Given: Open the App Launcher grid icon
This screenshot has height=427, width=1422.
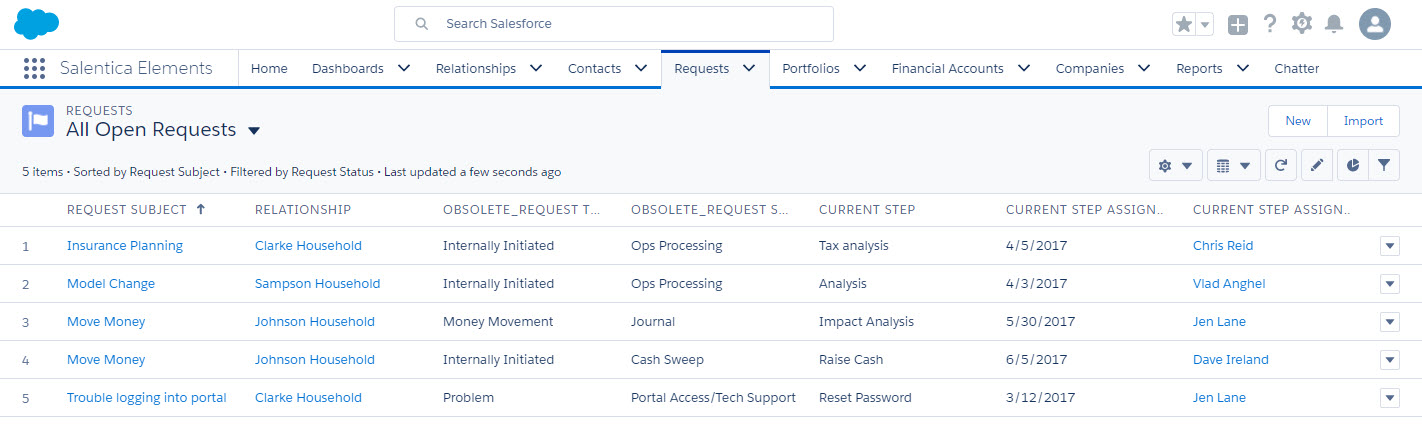Looking at the screenshot, I should pyautogui.click(x=34, y=69).
